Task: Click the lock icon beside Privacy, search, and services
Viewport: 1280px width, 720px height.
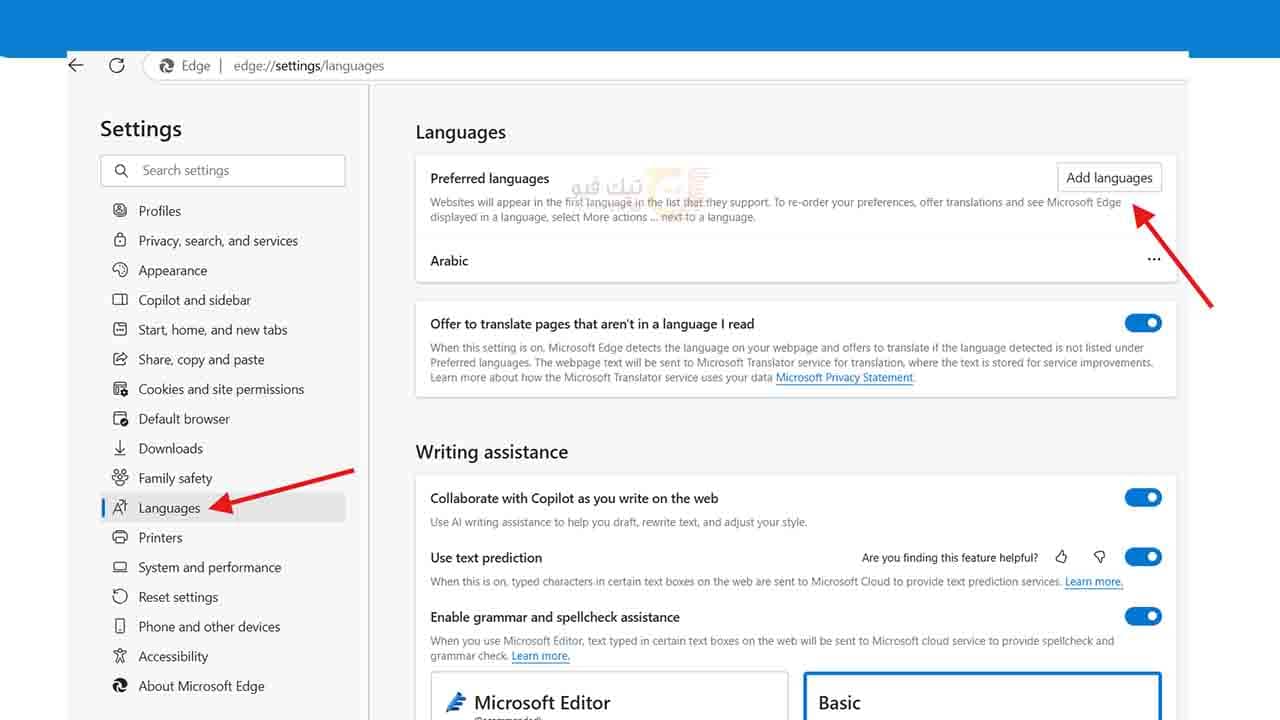Action: (120, 241)
